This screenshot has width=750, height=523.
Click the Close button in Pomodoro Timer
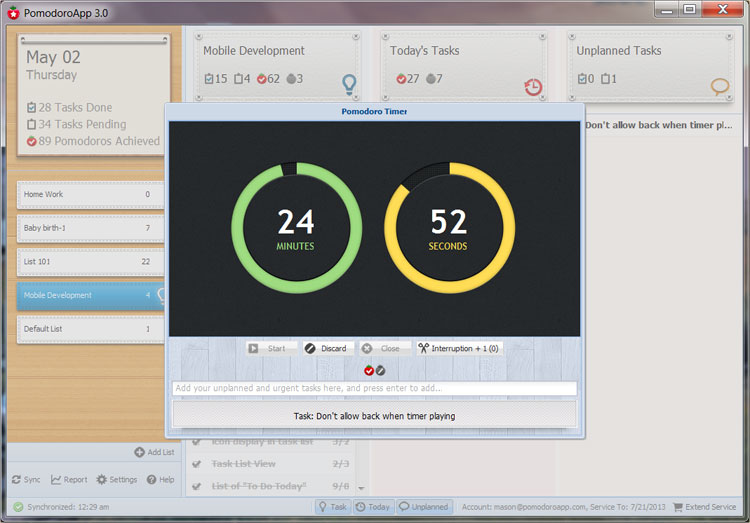pyautogui.click(x=385, y=348)
